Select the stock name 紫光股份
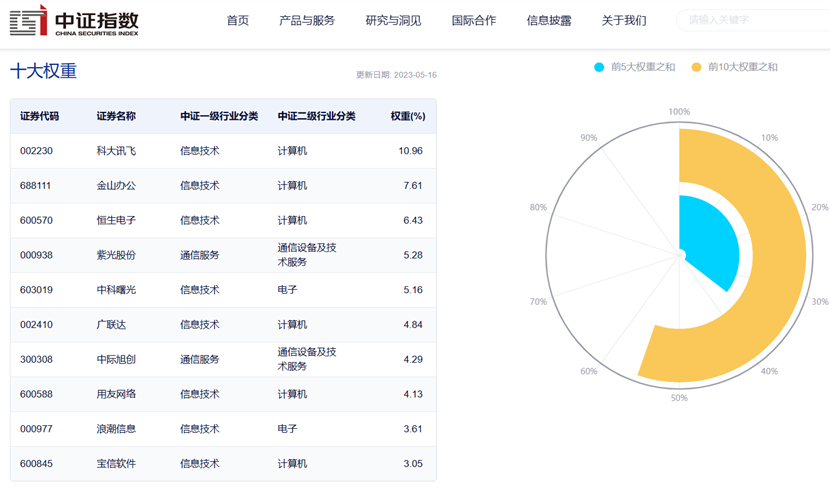830x489 pixels. pos(116,255)
